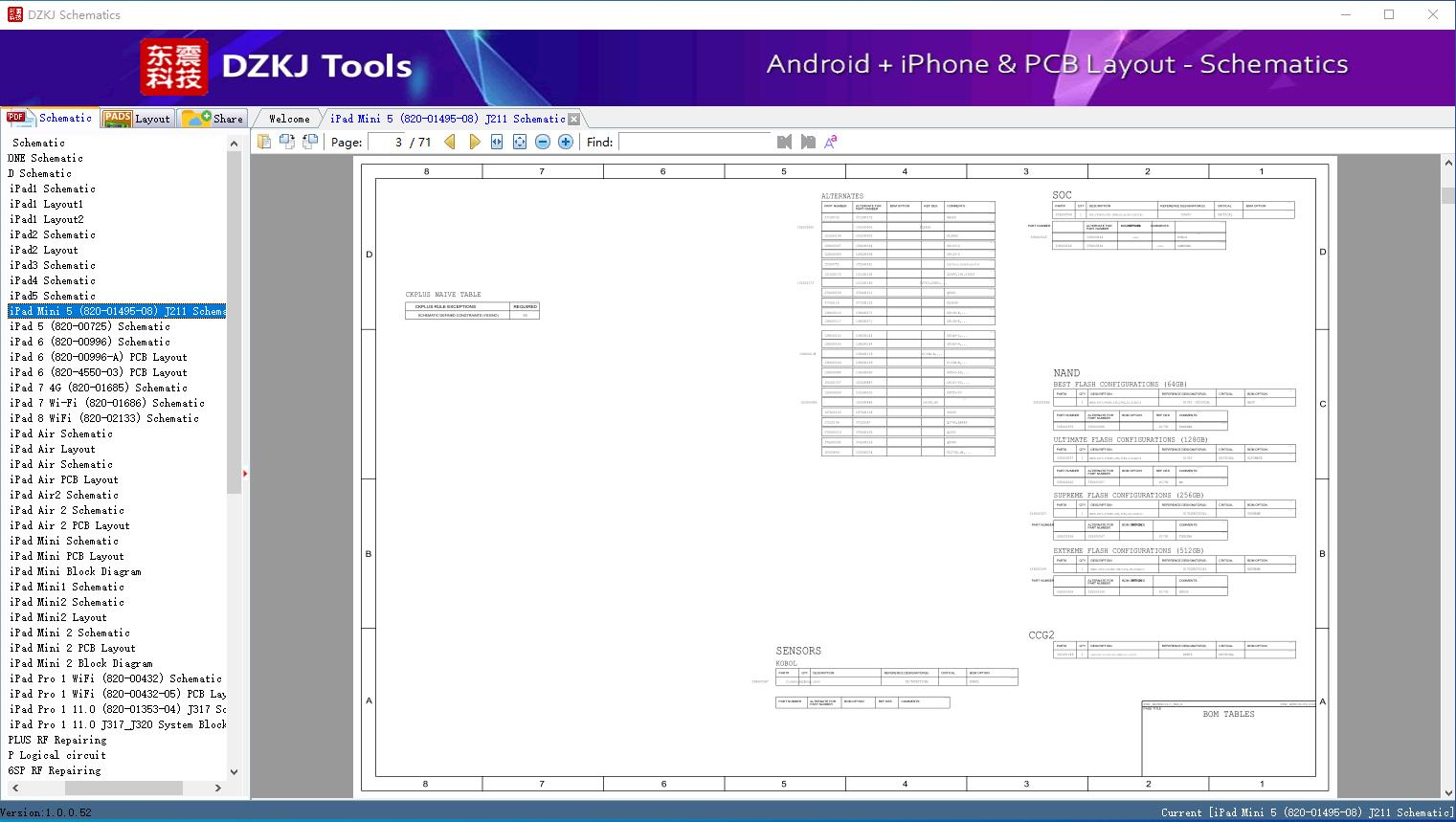Click the page number input field
This screenshot has width=1456, height=822.
tap(387, 142)
